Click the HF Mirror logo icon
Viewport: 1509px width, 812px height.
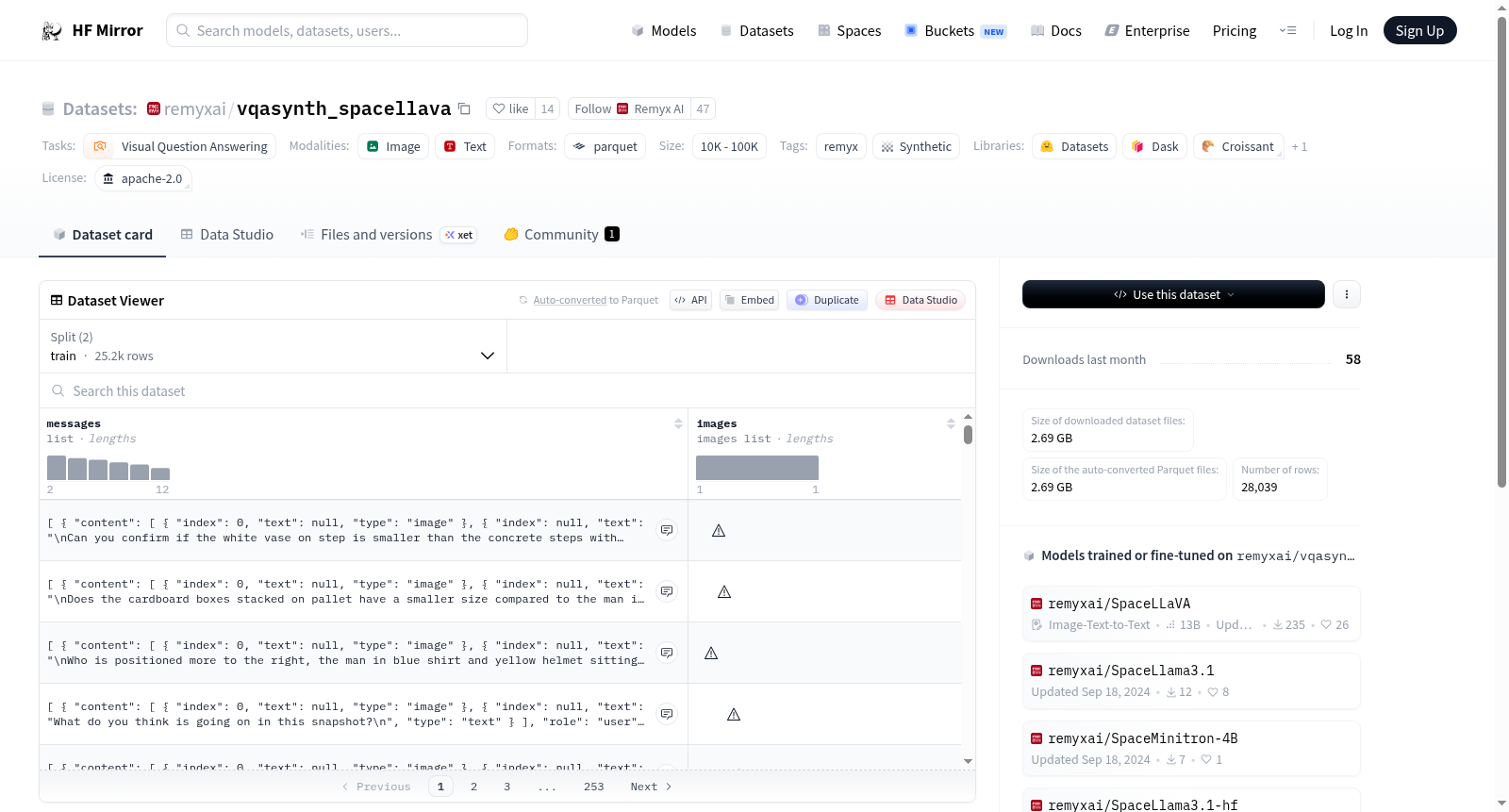click(51, 31)
